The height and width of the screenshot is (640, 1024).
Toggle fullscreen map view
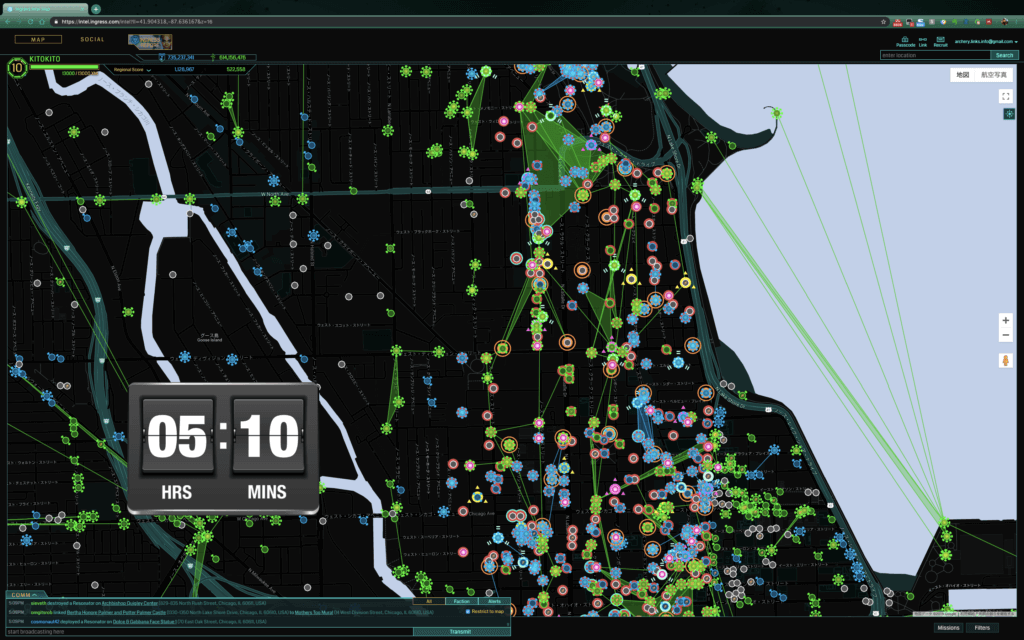click(1006, 97)
